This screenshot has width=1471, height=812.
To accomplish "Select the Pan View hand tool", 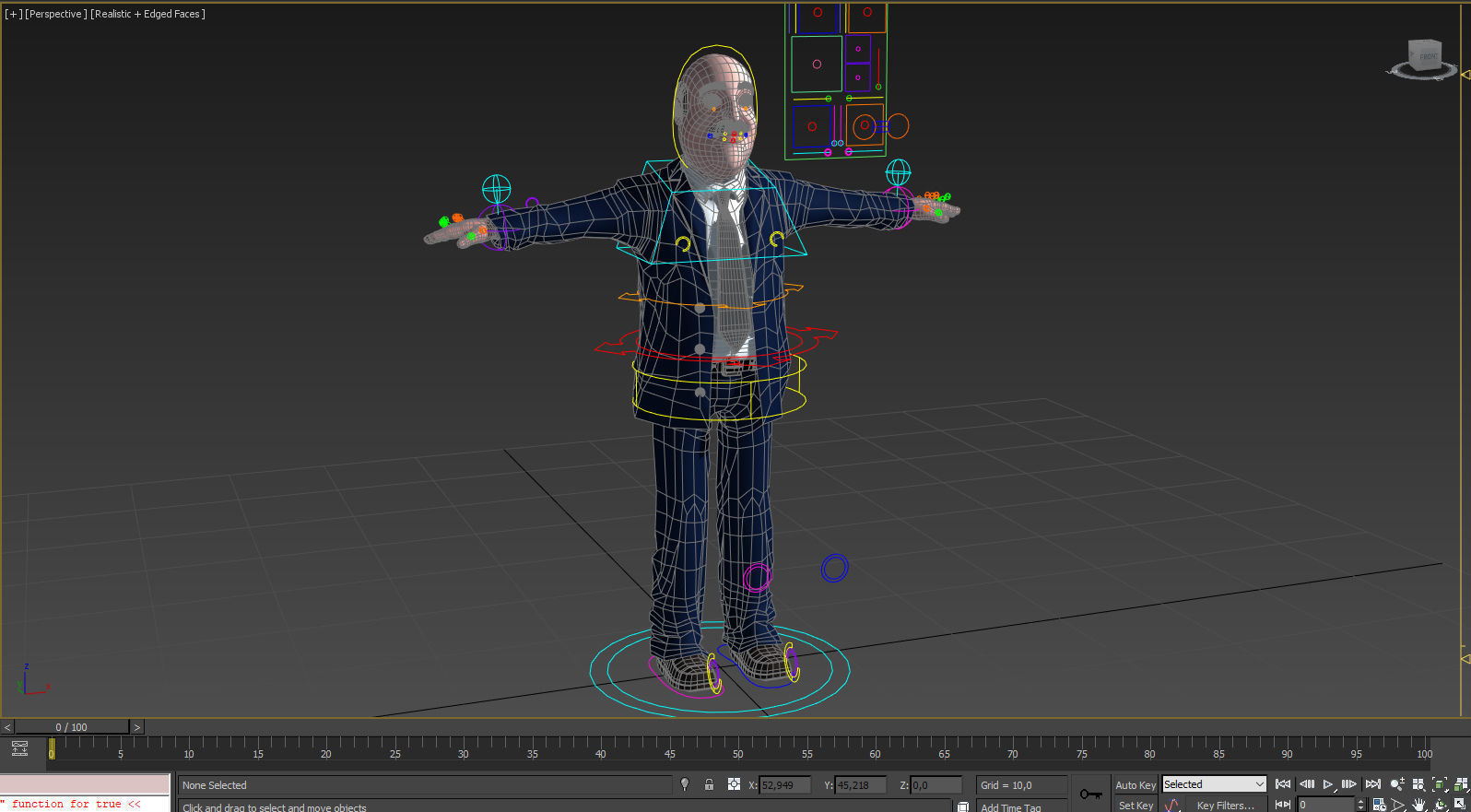I will (1419, 805).
